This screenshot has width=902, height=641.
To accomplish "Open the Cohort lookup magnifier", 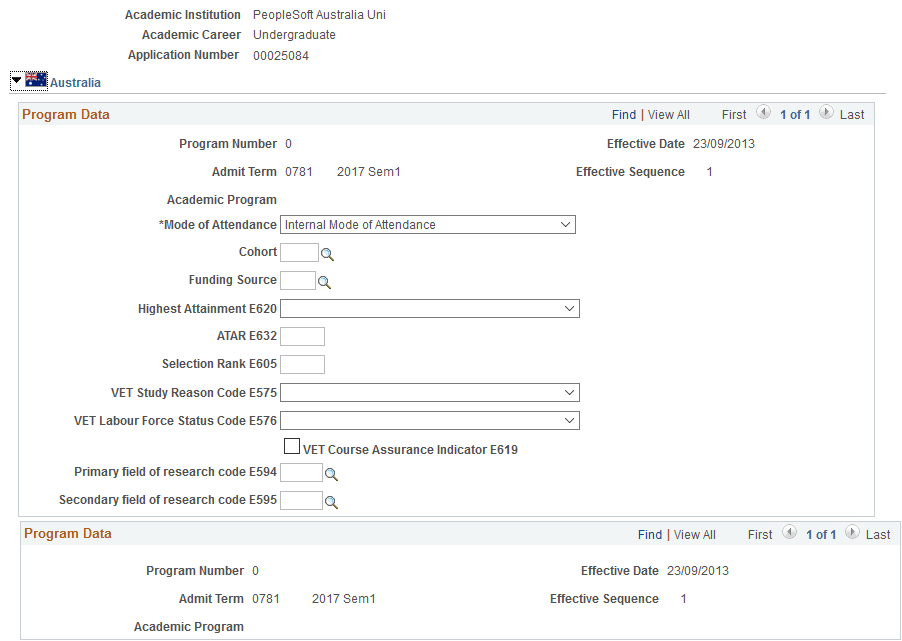I will tap(328, 252).
